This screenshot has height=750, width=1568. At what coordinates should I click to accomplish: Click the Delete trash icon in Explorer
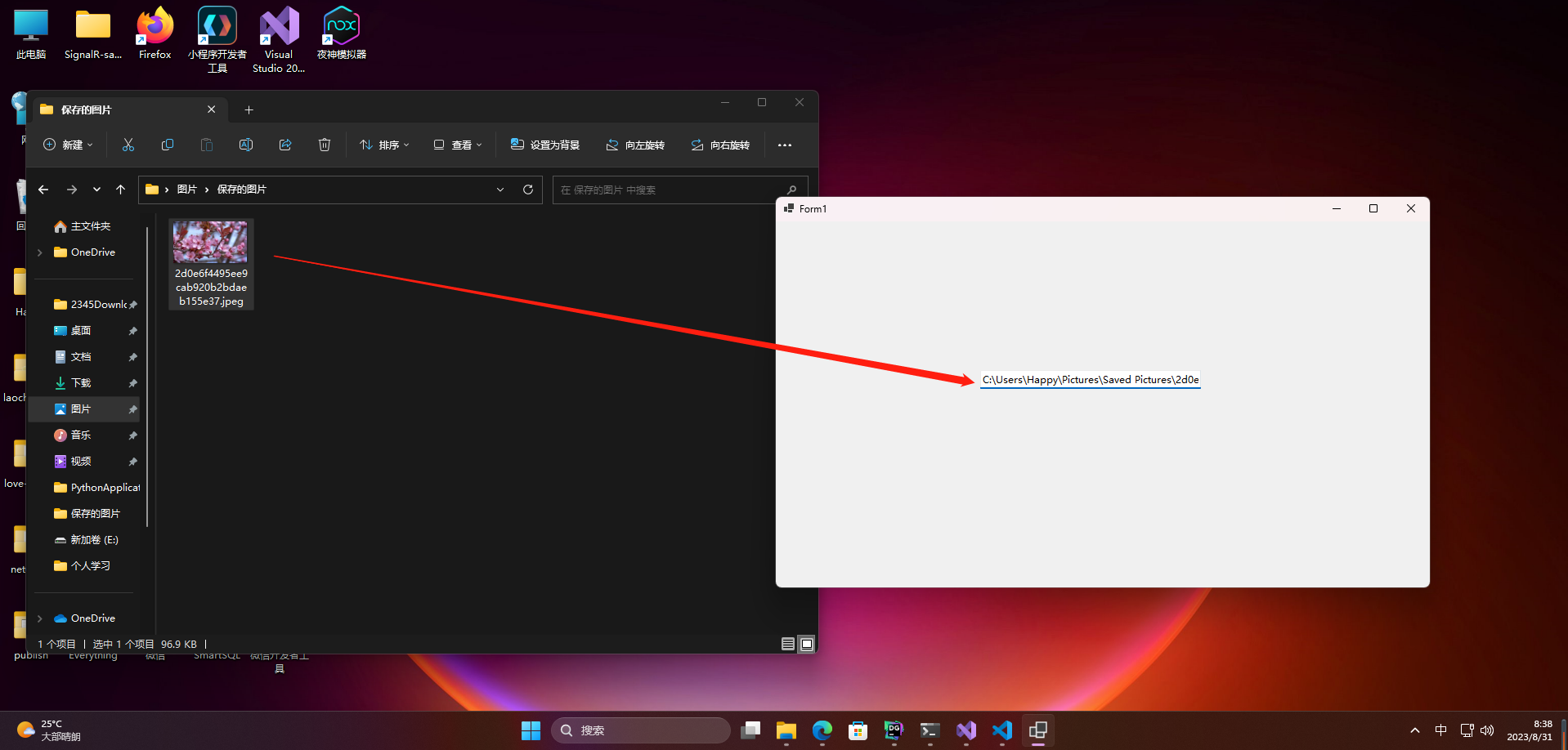coord(325,145)
